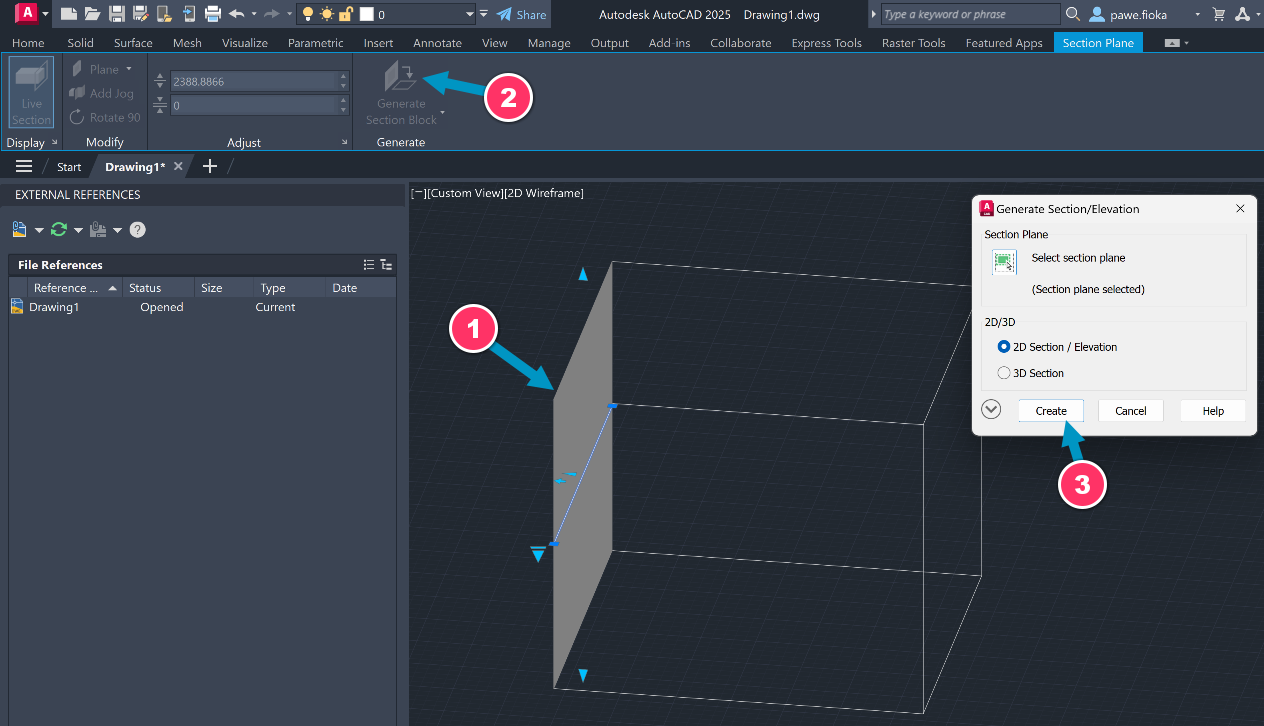This screenshot has height=726, width=1264.
Task: Choose the 3D Section option
Action: tap(1003, 372)
